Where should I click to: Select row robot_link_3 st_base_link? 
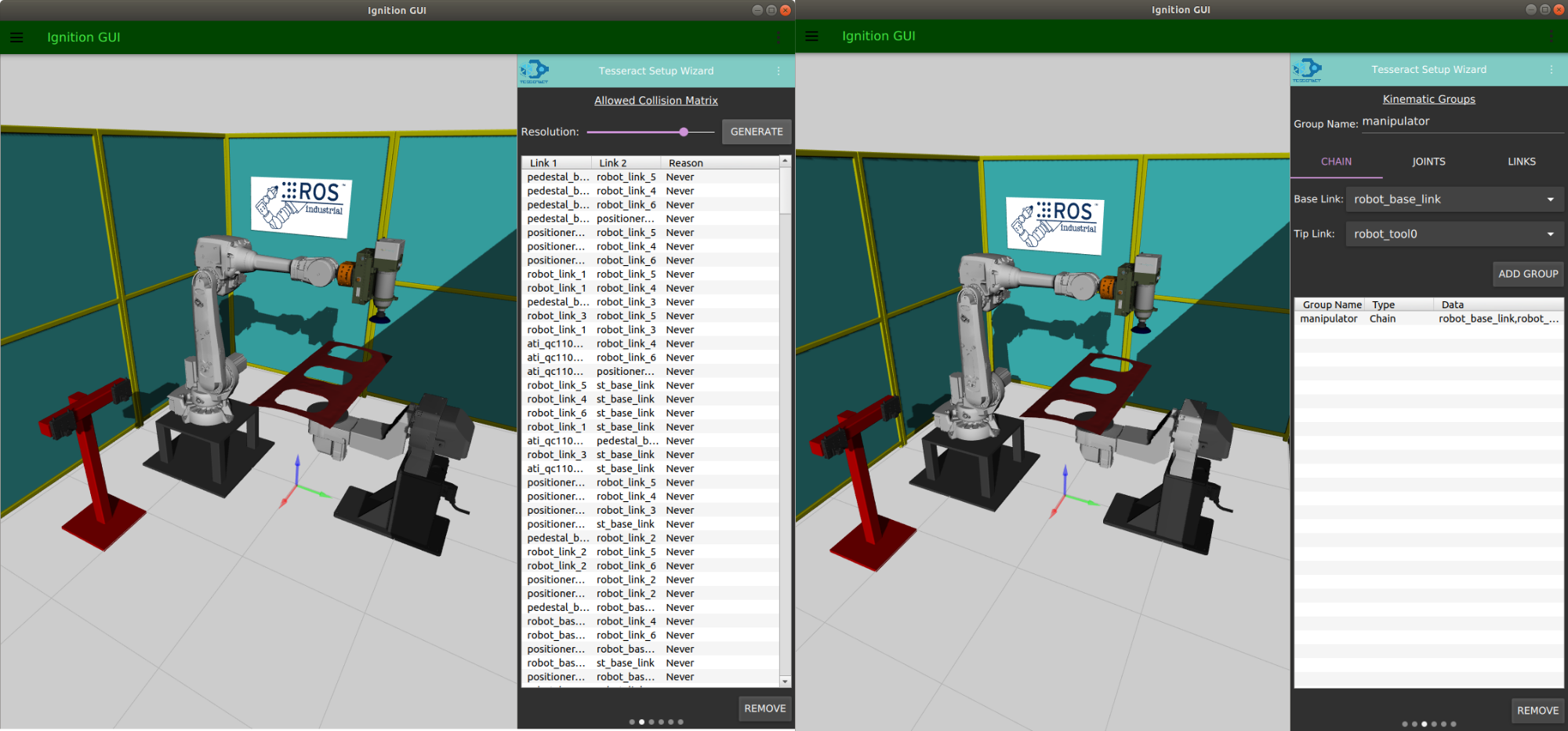tap(651, 455)
